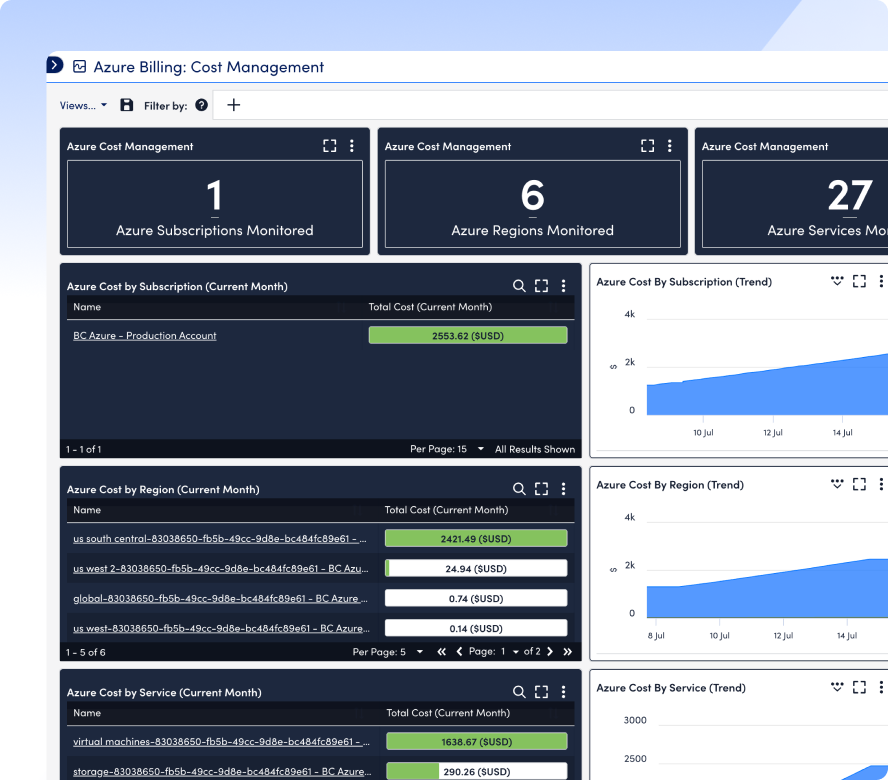This screenshot has width=888, height=780.
Task: Open options menu for Azure Subscriptions Monitored widget
Action: pyautogui.click(x=352, y=146)
